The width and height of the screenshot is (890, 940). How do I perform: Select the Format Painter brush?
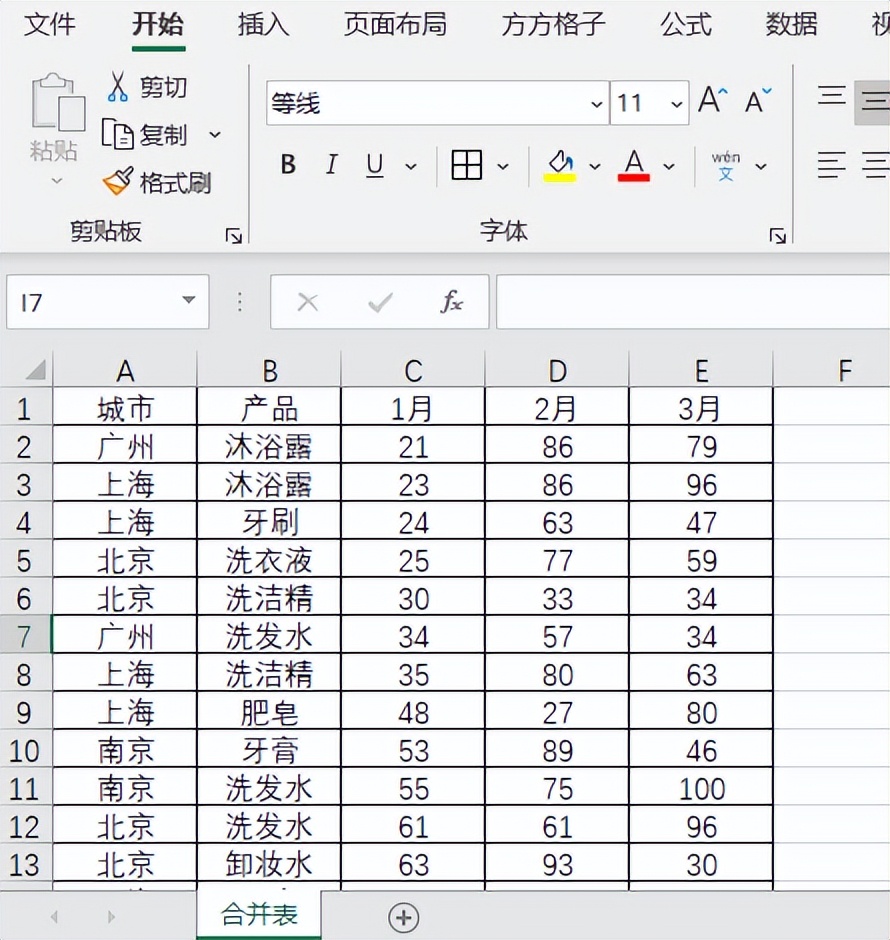tap(118, 182)
